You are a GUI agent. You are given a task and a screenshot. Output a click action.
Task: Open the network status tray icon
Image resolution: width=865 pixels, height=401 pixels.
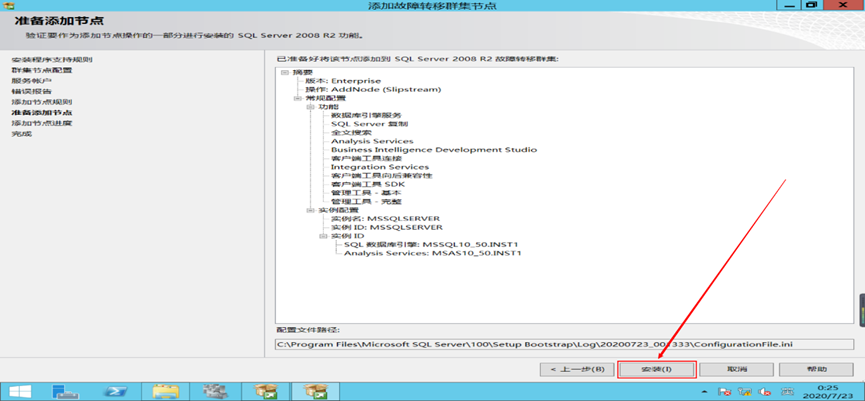(745, 392)
